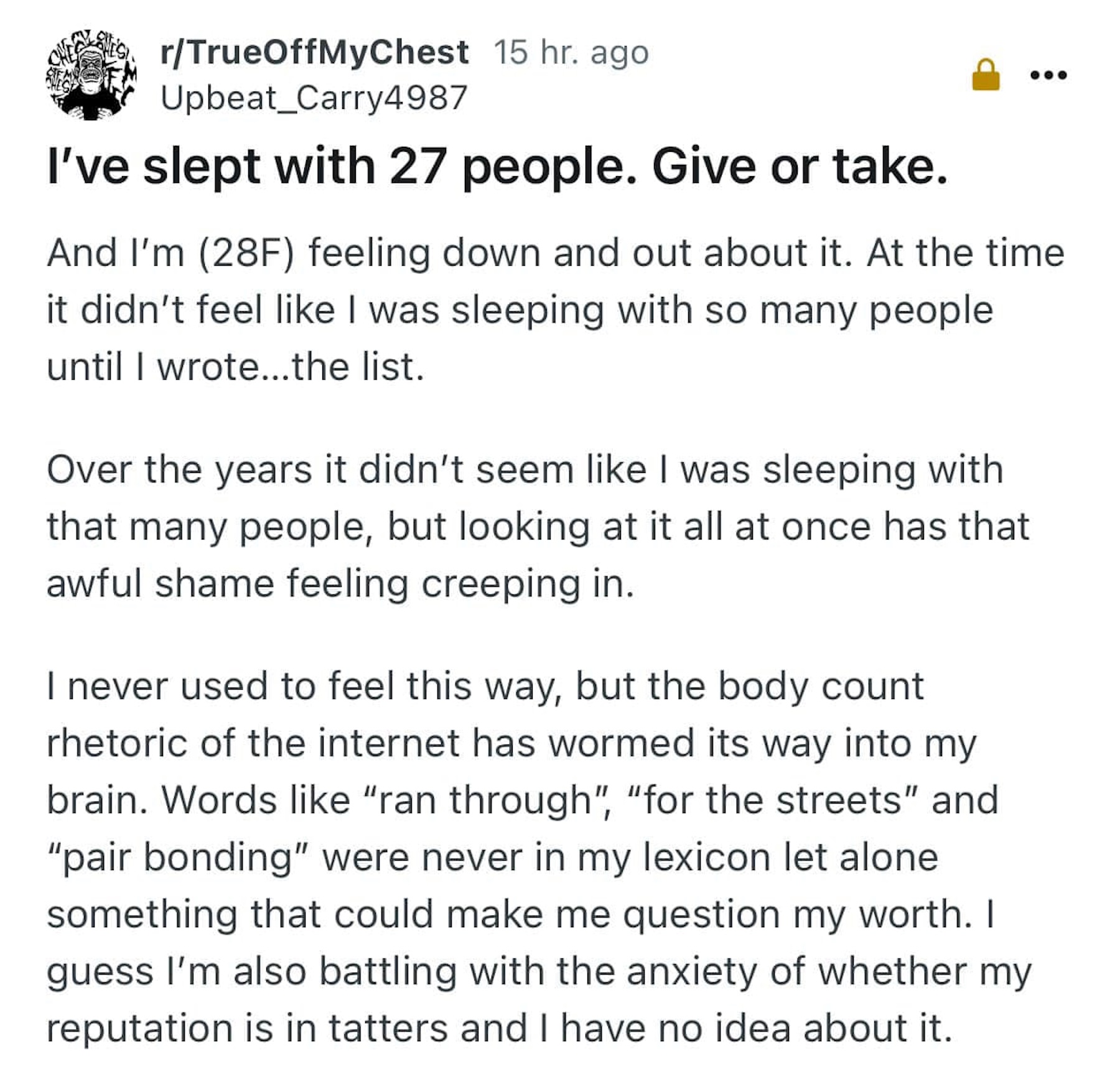Open the three-dot post options menu
Screen dimensions: 1120x1091
(1048, 75)
